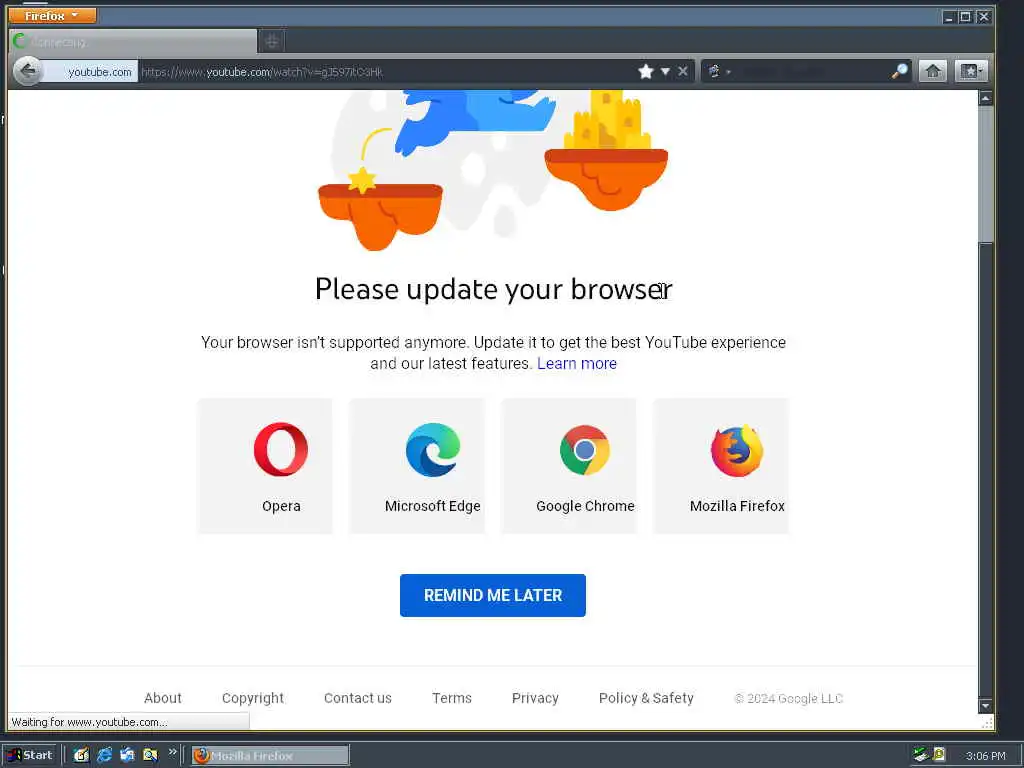1024x768 pixels.
Task: Click the 'Please update your browser' heading
Action: pos(494,289)
